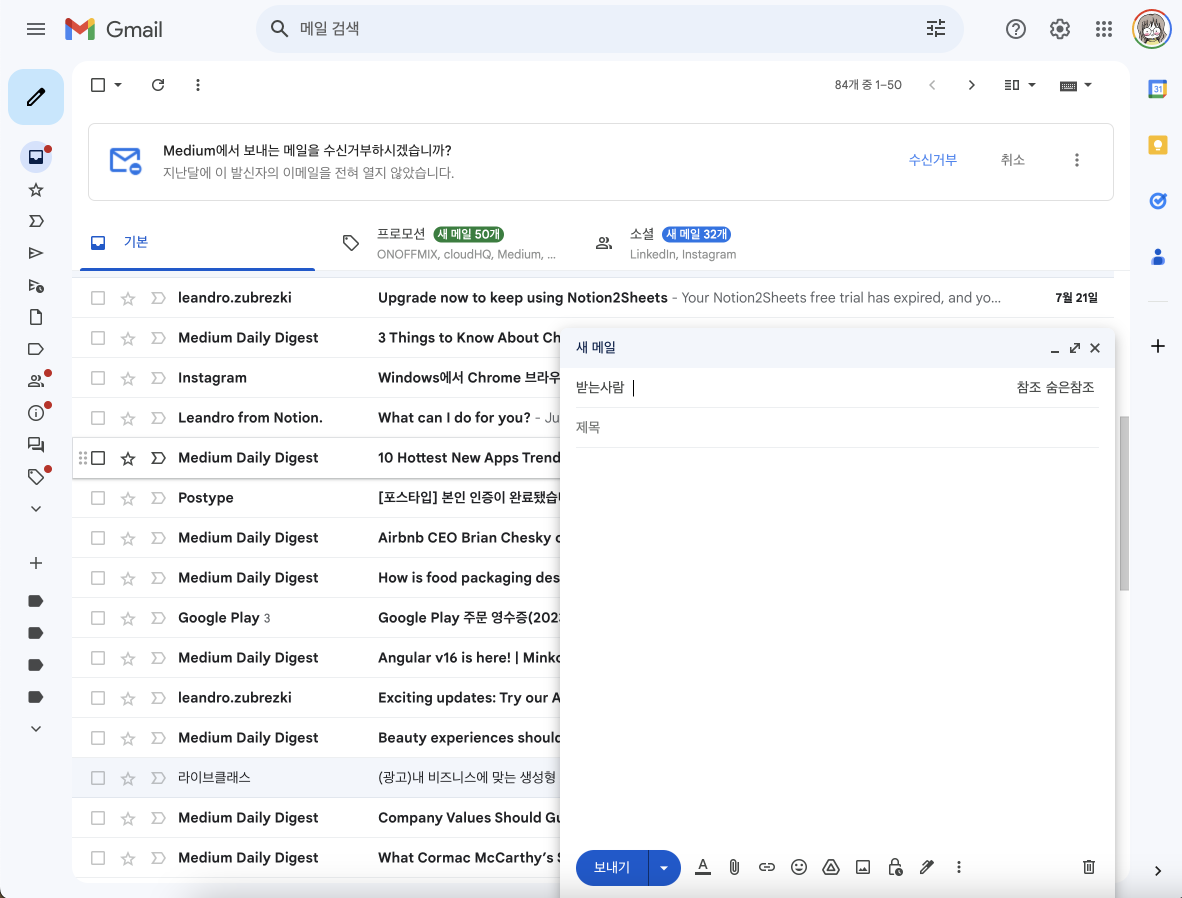
Task: Check the Postype email checkbox
Action: (98, 498)
